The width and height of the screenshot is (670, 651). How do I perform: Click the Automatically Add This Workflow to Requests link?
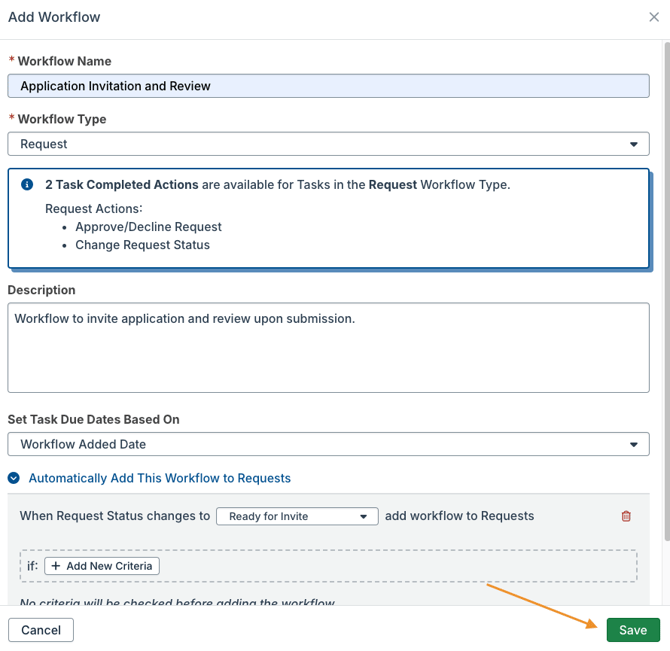coord(160,479)
